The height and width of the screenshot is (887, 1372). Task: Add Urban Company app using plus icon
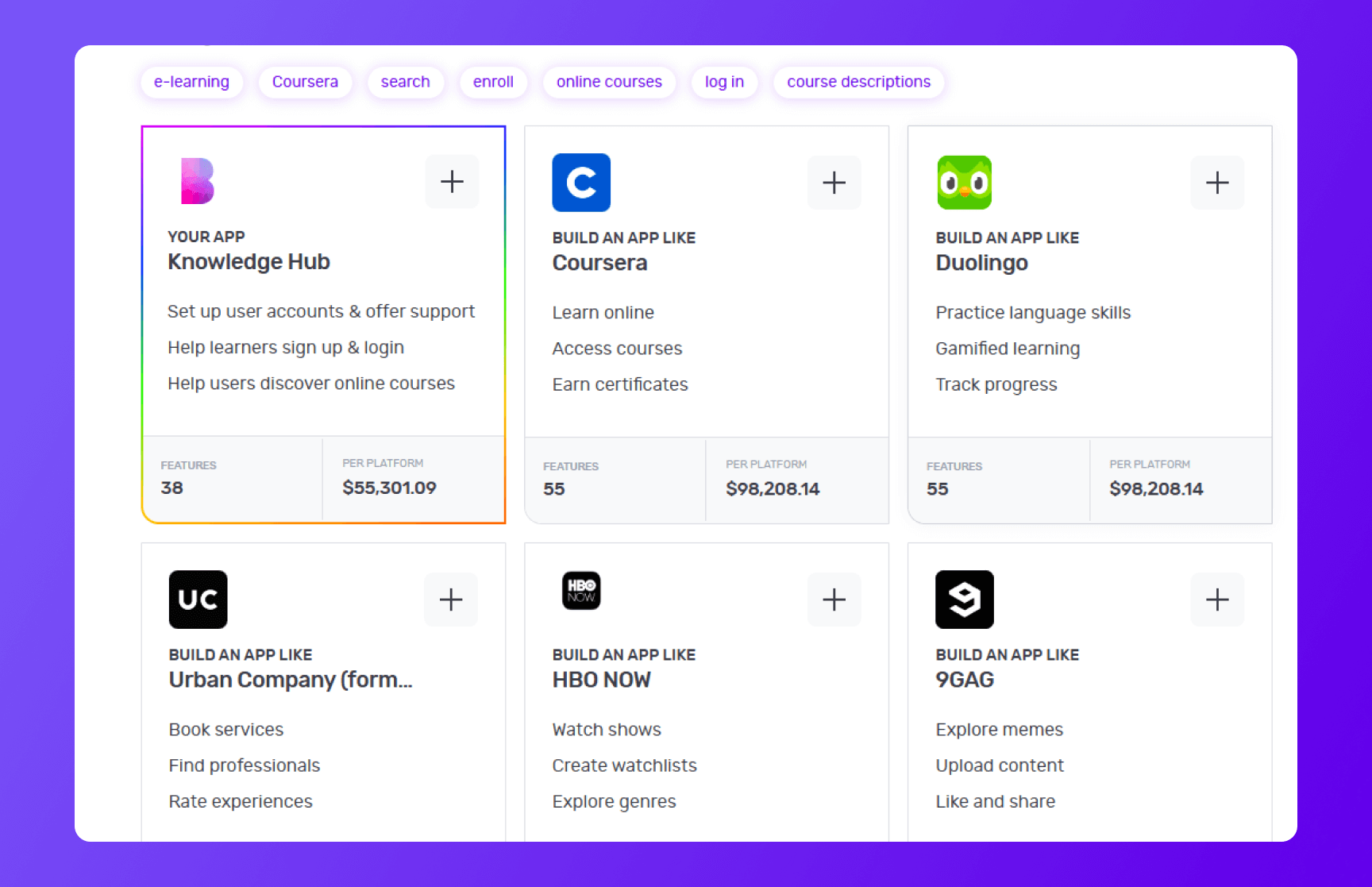[451, 600]
